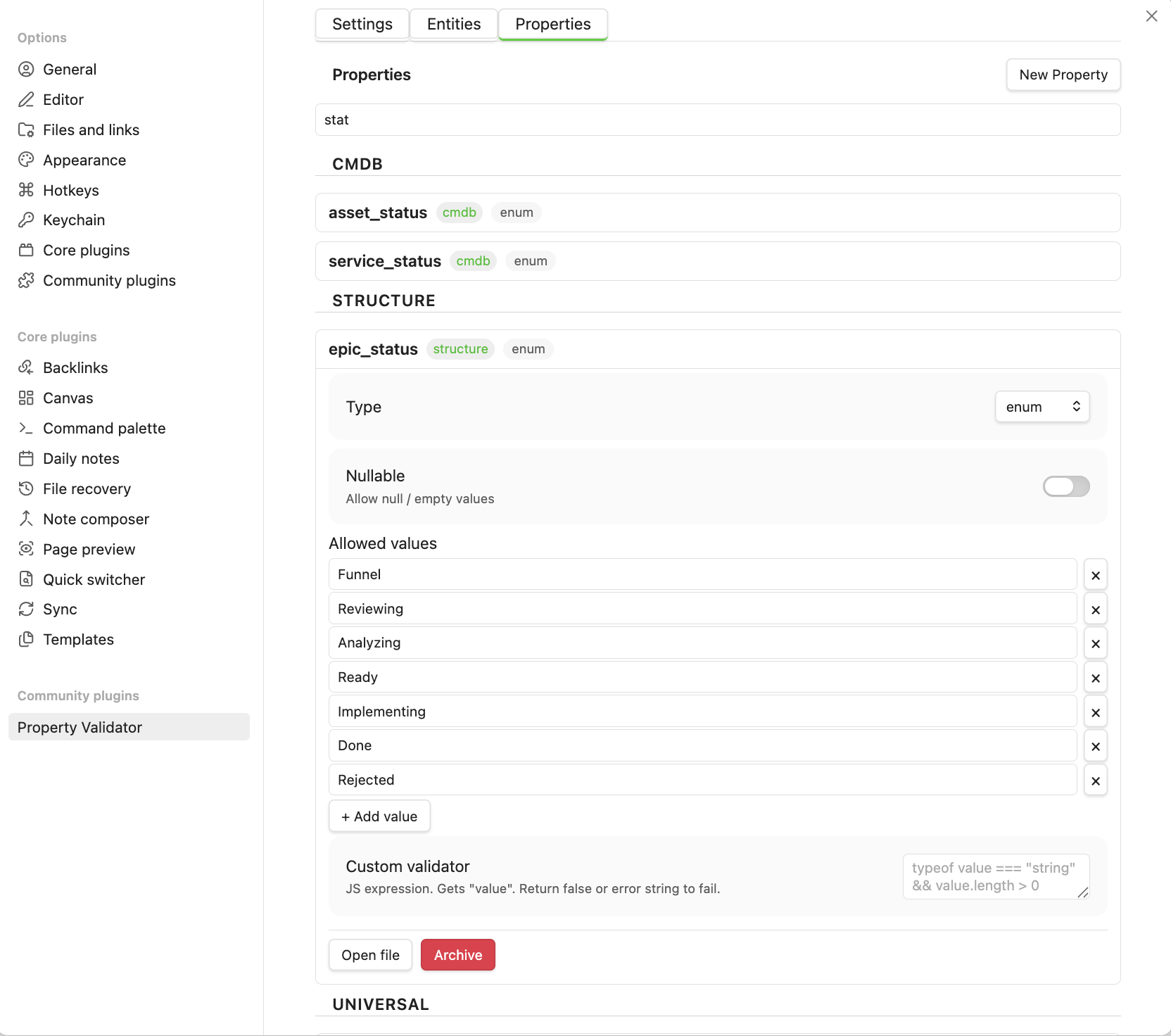
Task: Click the File recovery clock icon
Action: coord(26,489)
